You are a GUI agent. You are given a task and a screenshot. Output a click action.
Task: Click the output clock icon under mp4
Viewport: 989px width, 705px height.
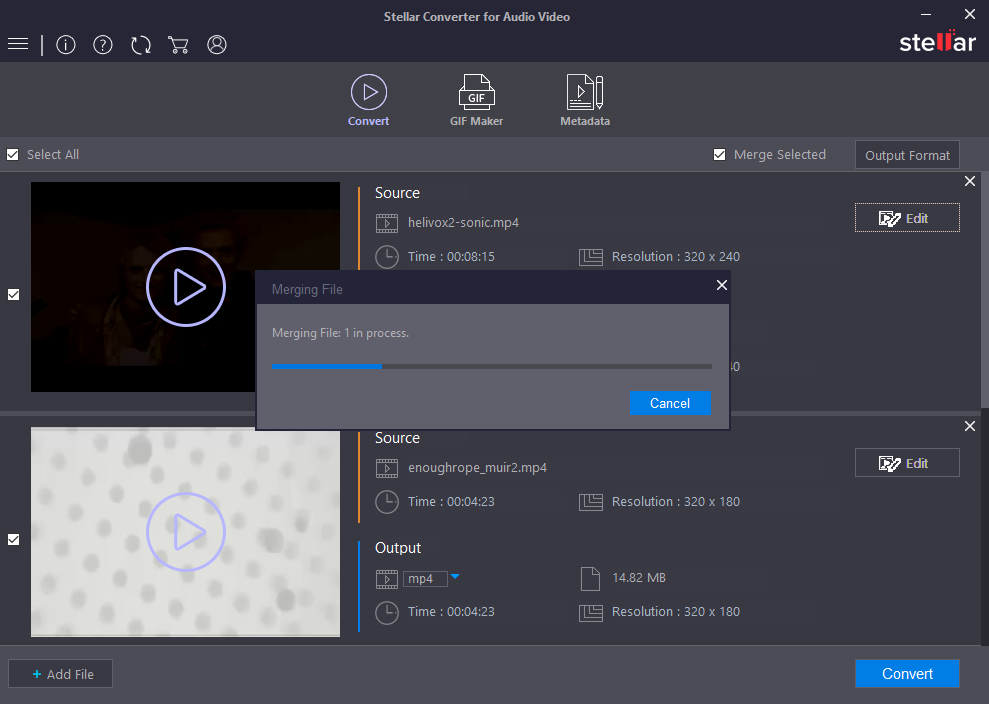pos(387,612)
